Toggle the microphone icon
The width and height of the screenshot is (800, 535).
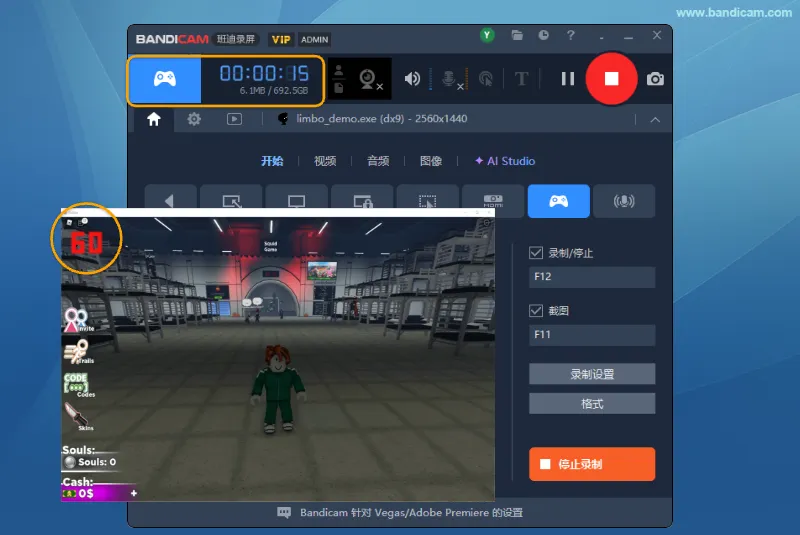coord(451,79)
